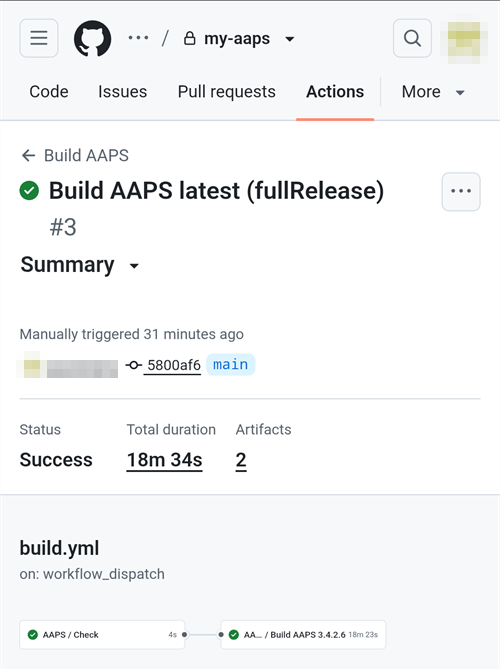The width and height of the screenshot is (500, 669).
Task: Open the Build AAPS 3.4.2.6 job node
Action: pyautogui.click(x=303, y=635)
